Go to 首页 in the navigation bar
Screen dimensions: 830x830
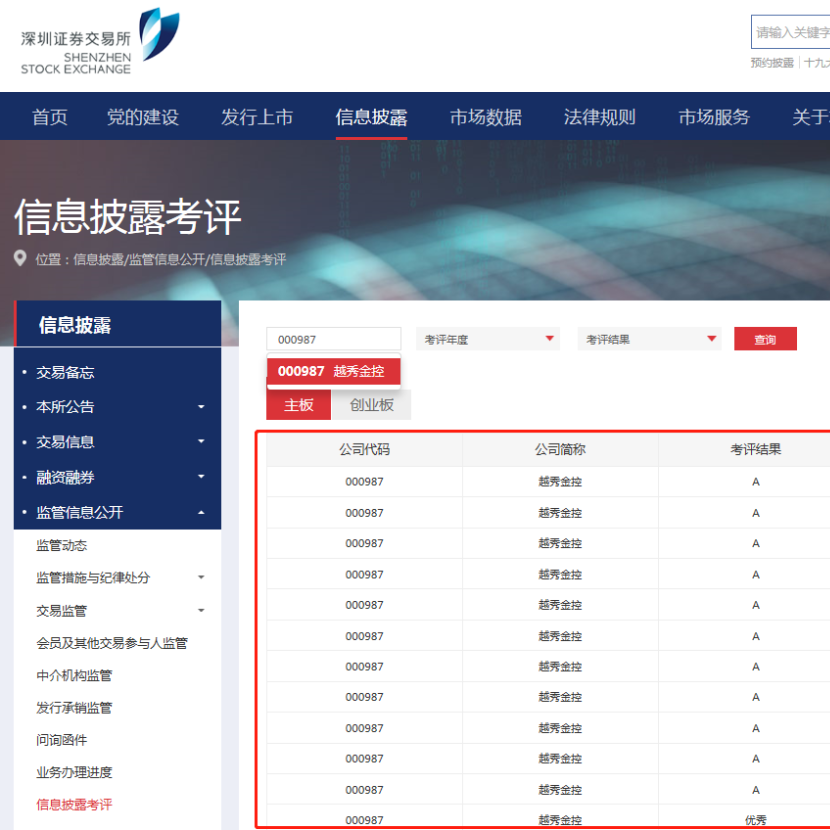tap(50, 117)
